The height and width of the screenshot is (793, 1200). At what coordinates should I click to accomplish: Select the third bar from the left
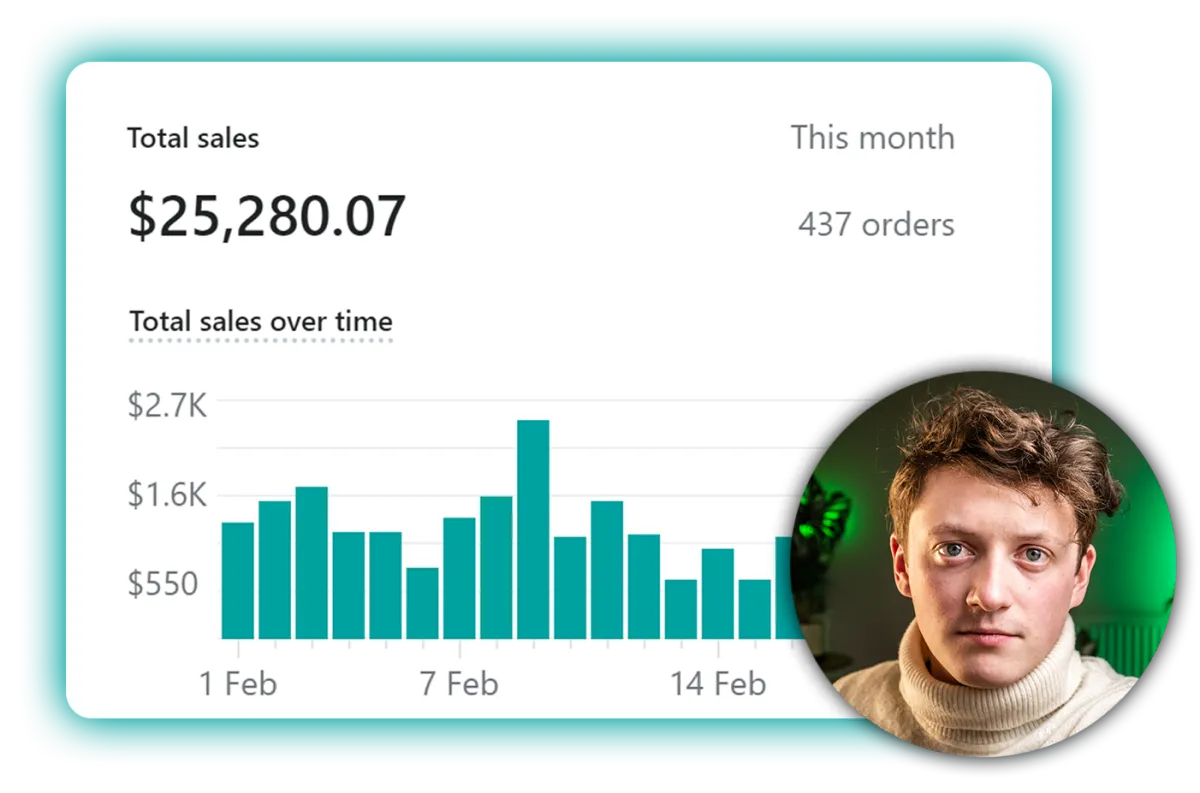pos(311,562)
